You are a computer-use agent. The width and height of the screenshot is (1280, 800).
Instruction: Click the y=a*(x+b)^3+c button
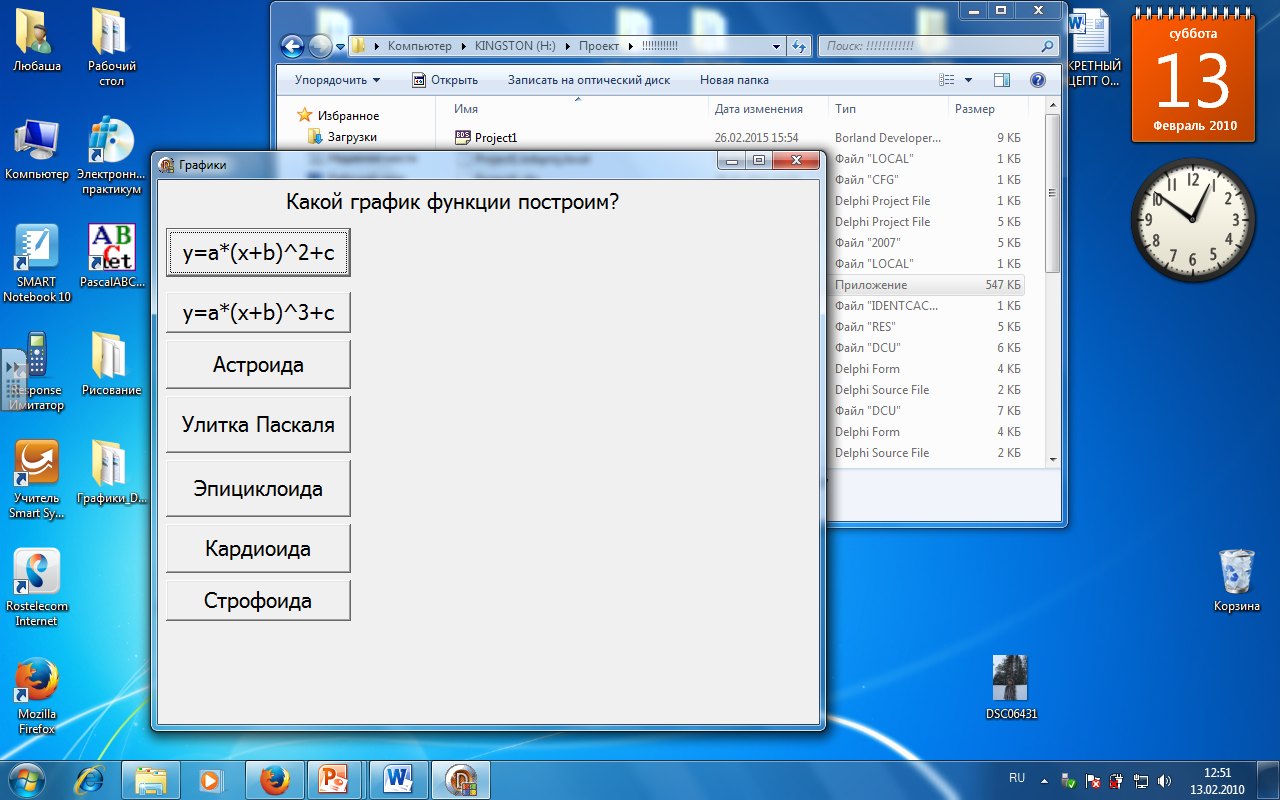coord(258,313)
